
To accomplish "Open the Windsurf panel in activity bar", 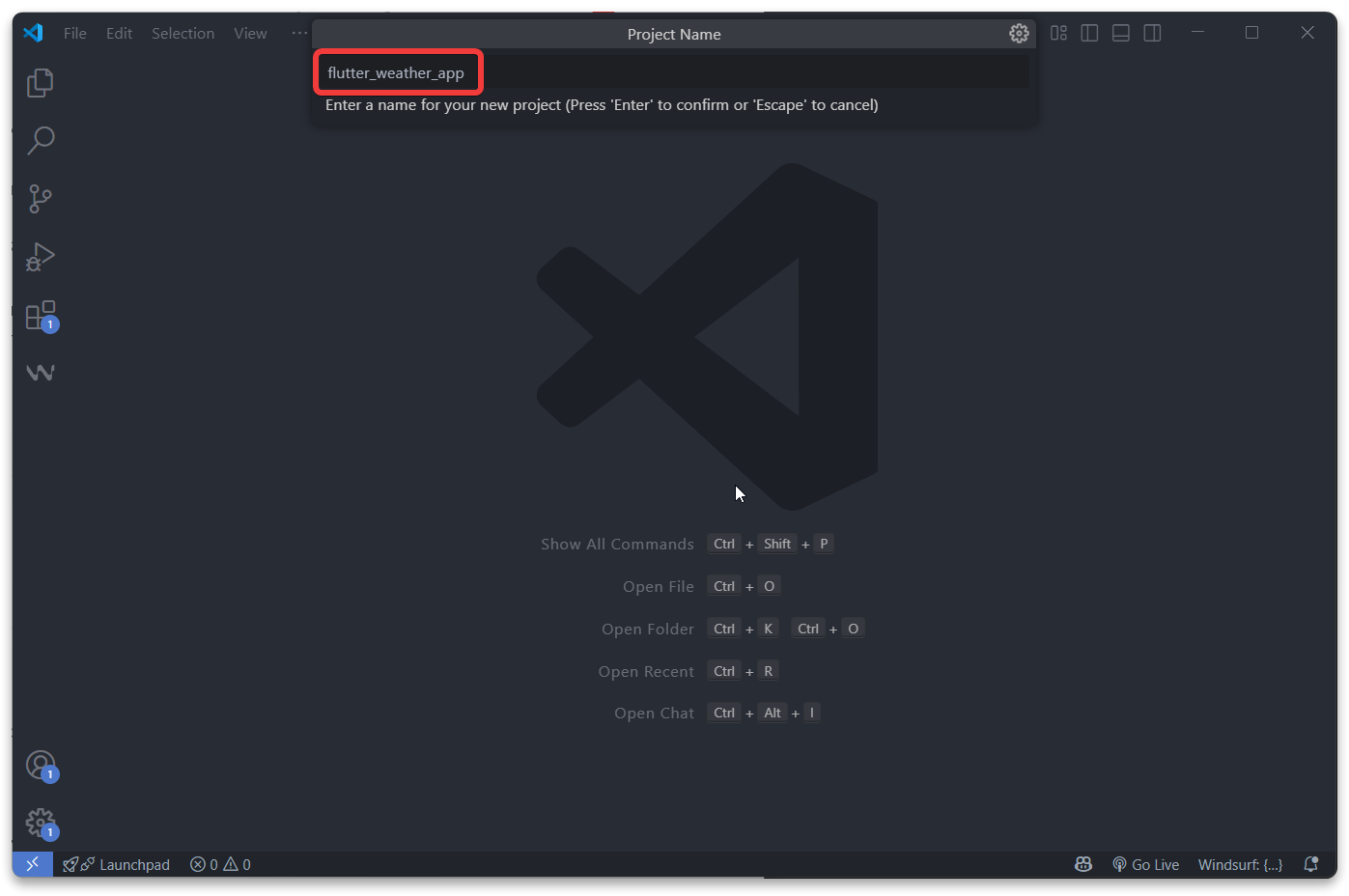I will [x=40, y=373].
